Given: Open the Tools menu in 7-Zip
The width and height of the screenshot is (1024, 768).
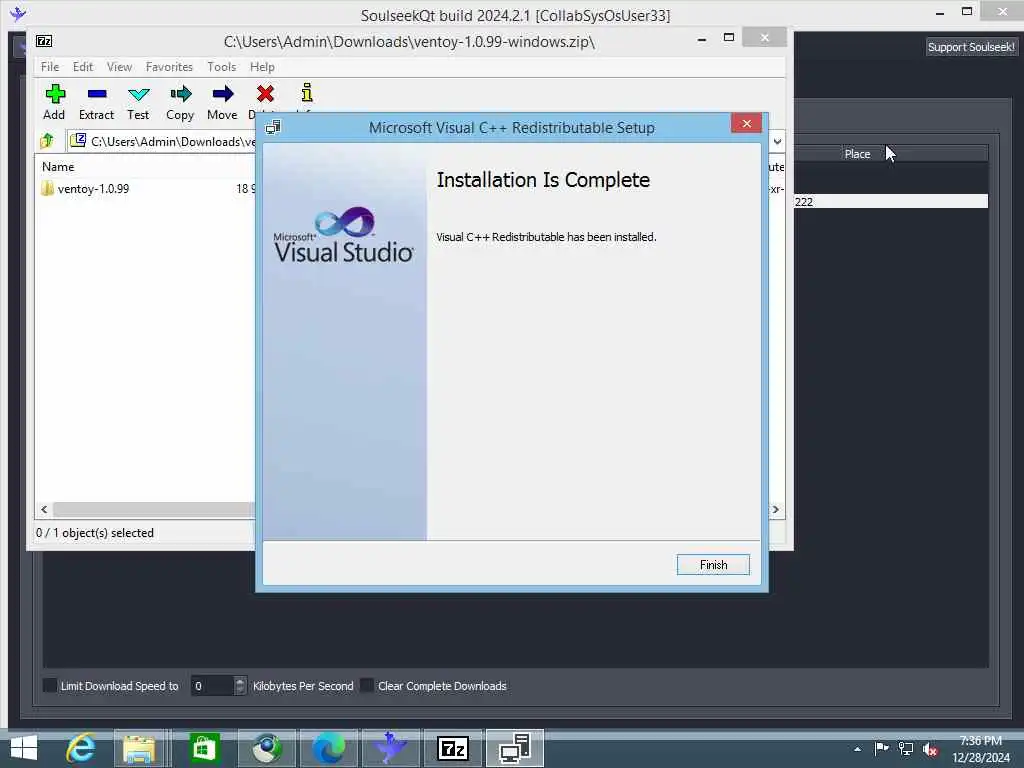Looking at the screenshot, I should click(x=221, y=67).
